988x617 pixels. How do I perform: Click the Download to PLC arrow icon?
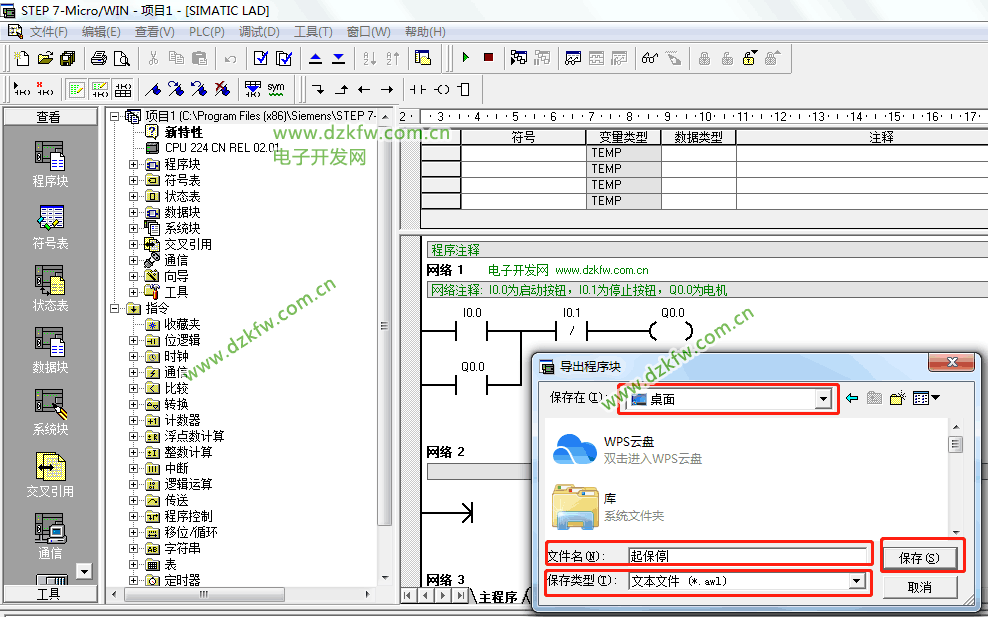pyautogui.click(x=338, y=58)
